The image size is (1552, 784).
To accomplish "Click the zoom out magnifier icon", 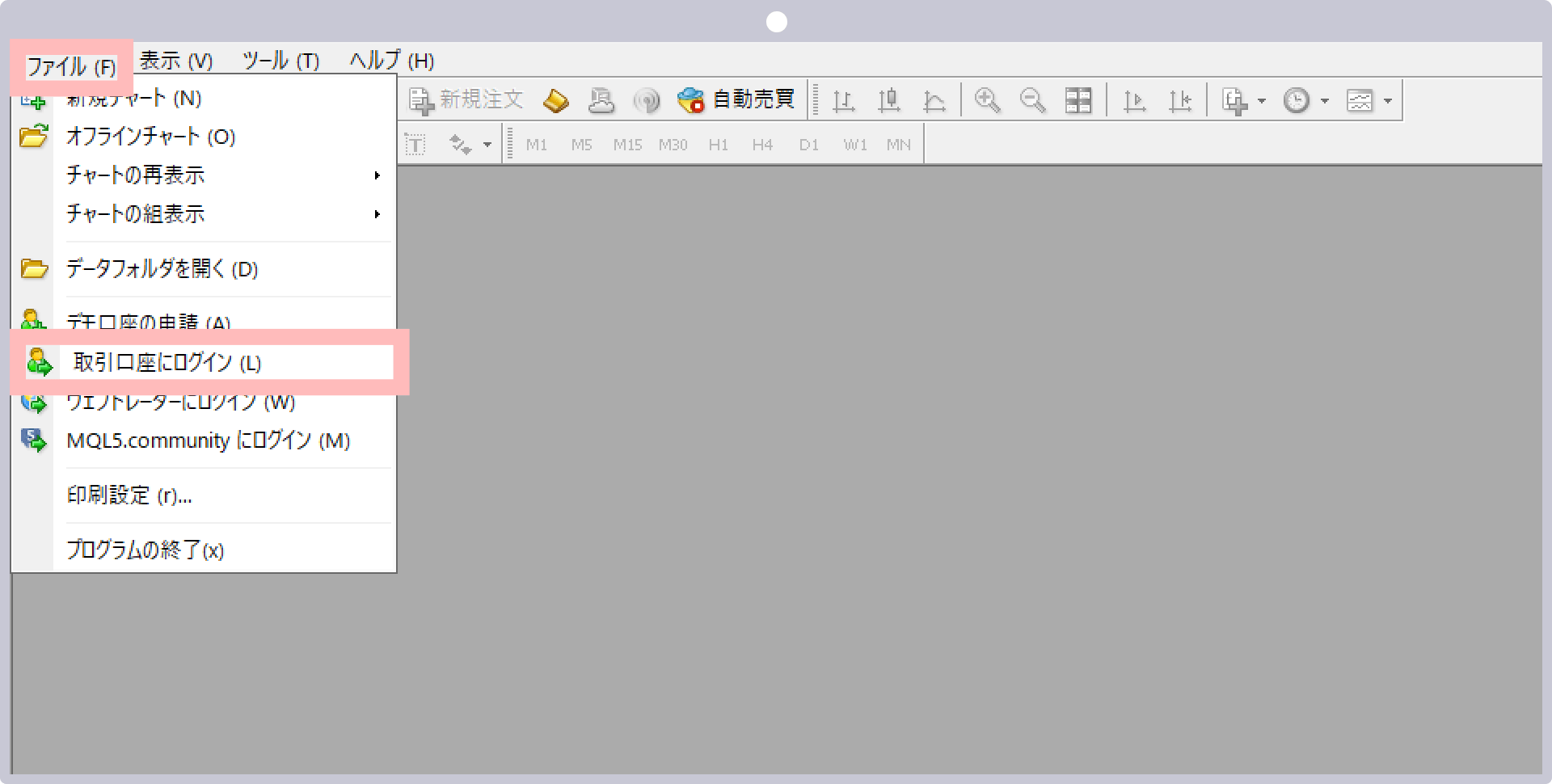I will click(x=1032, y=100).
